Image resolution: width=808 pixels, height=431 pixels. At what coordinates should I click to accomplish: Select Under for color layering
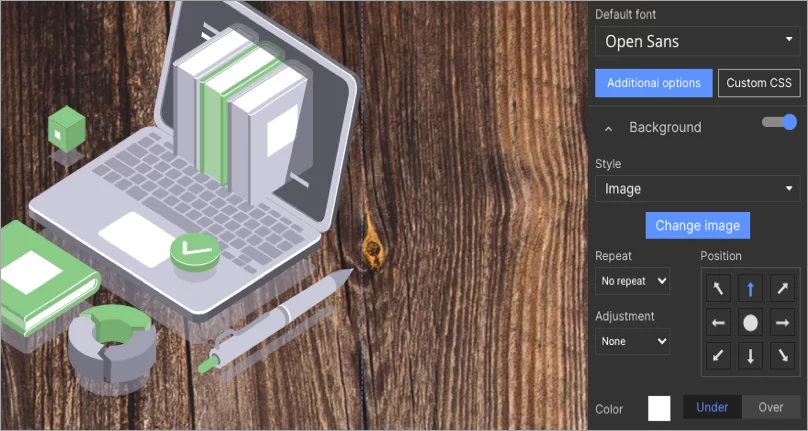click(712, 407)
